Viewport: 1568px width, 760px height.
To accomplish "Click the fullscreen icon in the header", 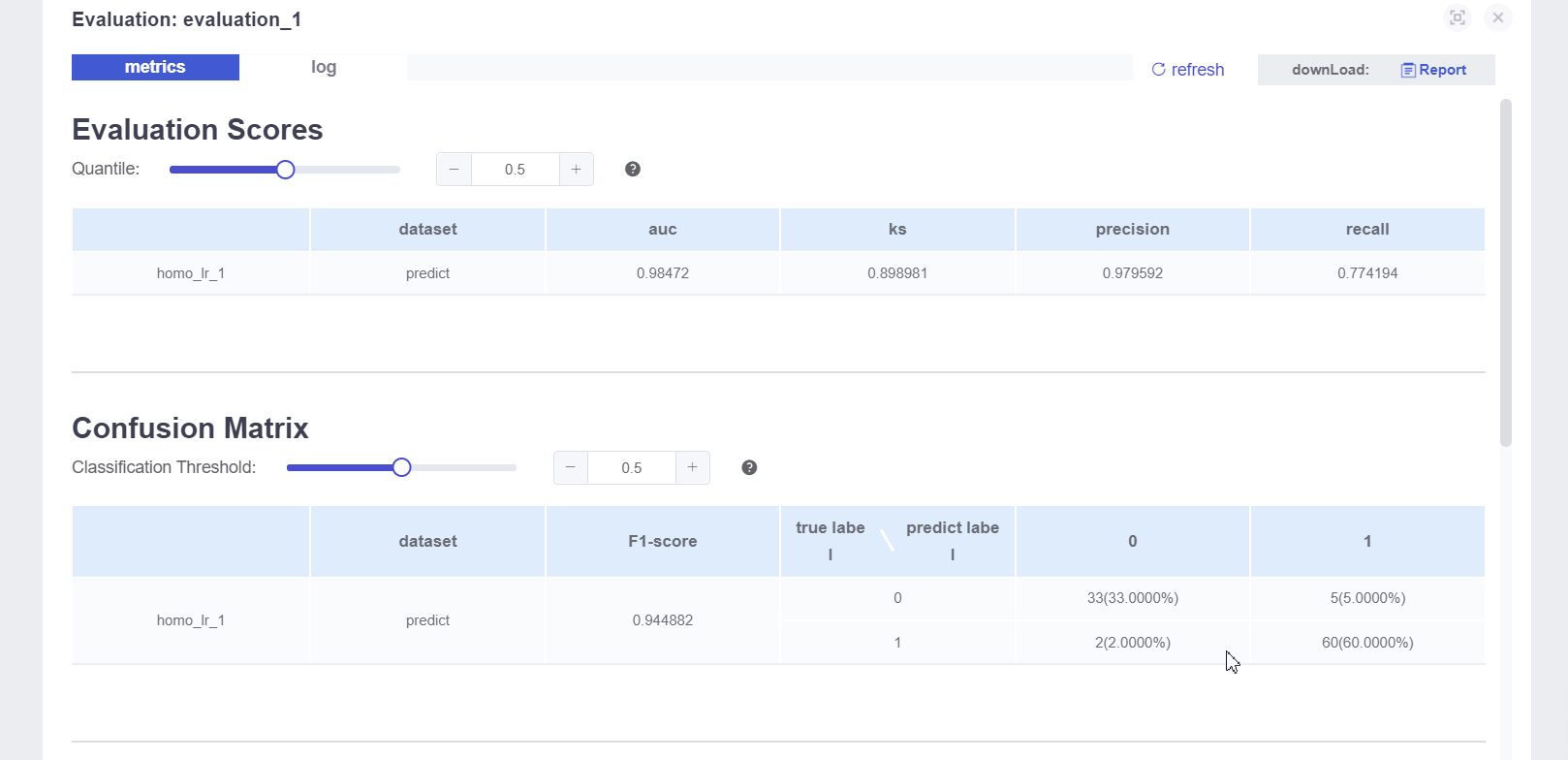I will coord(1458,17).
